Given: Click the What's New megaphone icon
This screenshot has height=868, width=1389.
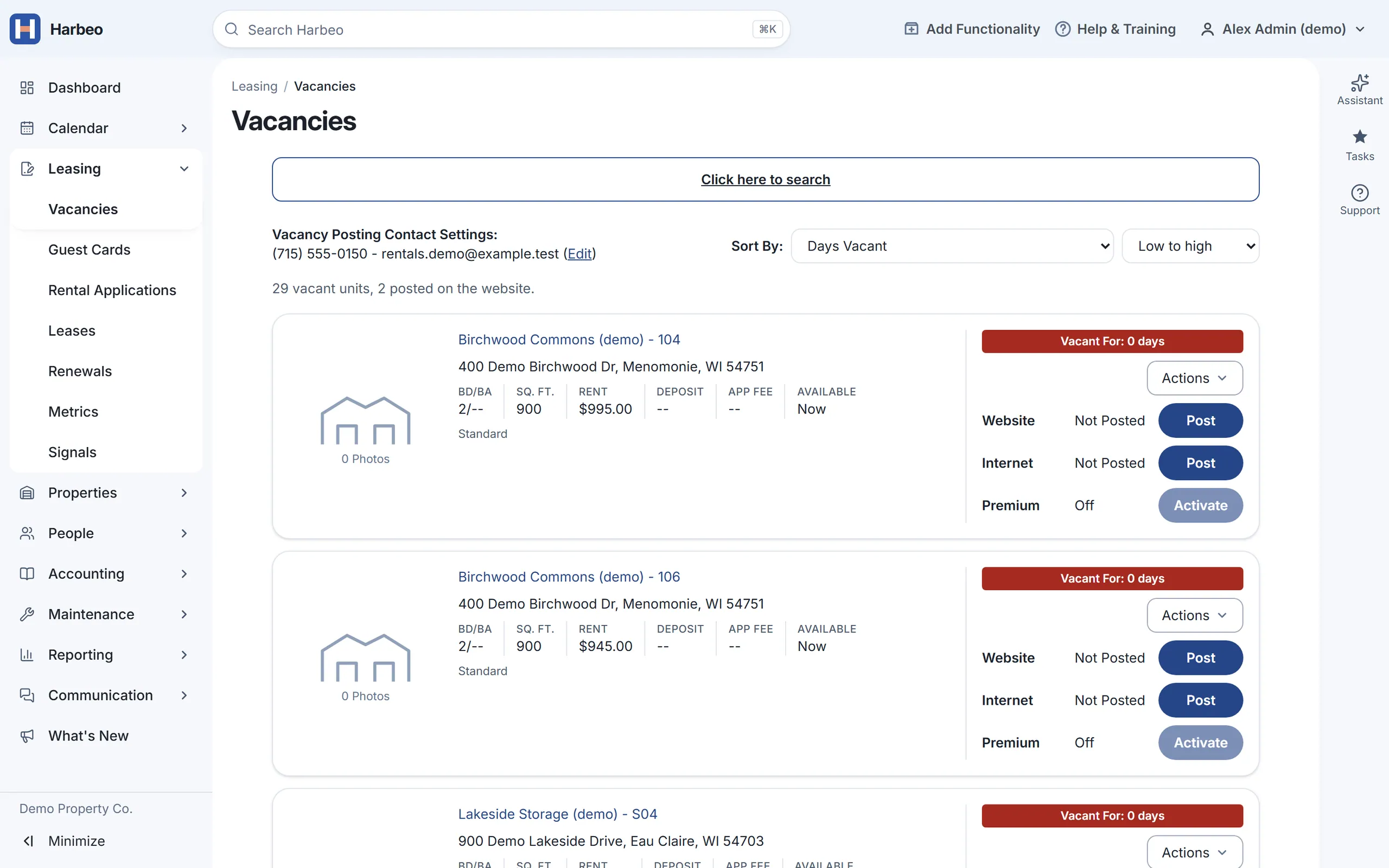Looking at the screenshot, I should 27,736.
